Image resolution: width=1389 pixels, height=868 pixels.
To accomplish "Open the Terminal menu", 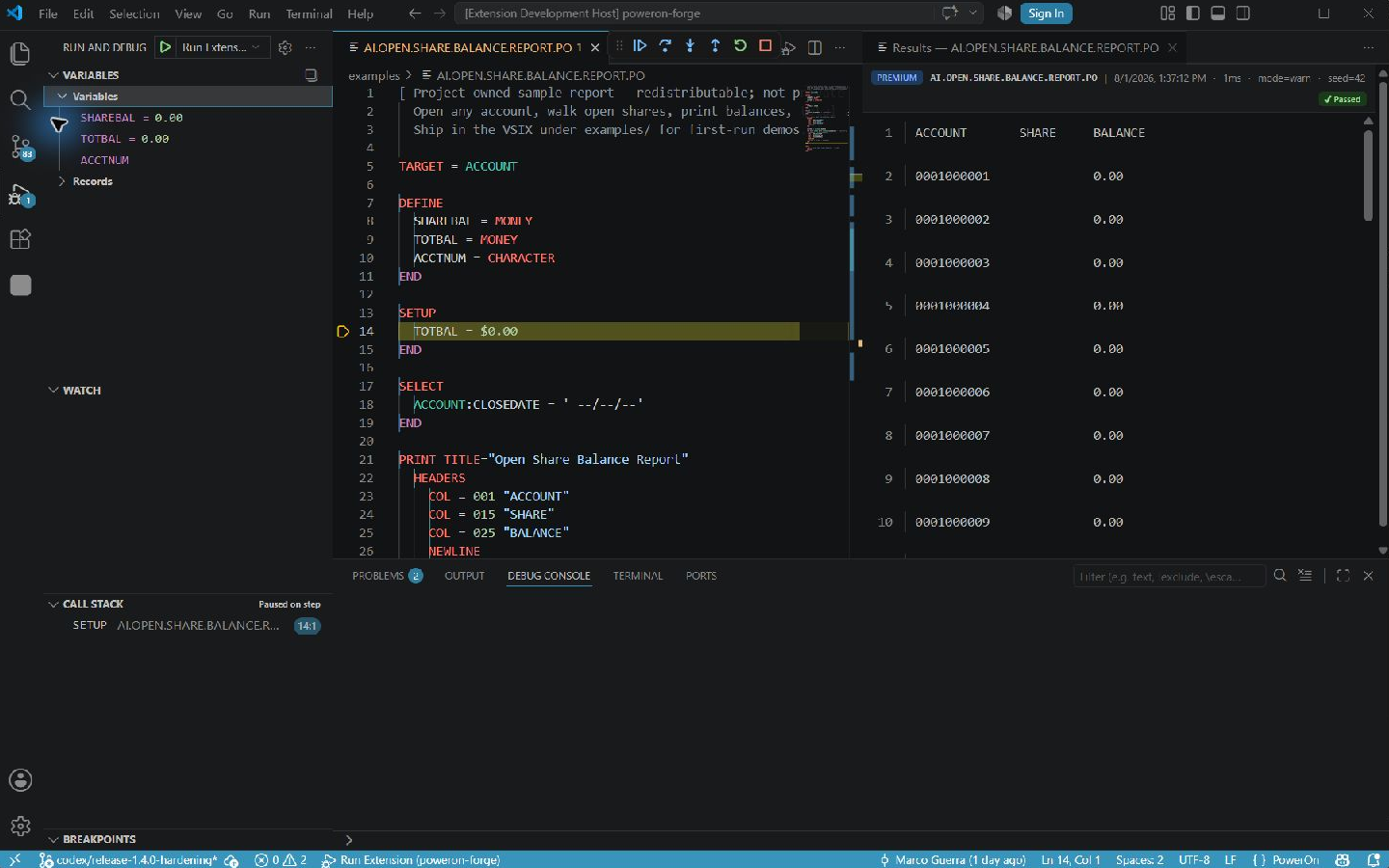I will click(309, 14).
